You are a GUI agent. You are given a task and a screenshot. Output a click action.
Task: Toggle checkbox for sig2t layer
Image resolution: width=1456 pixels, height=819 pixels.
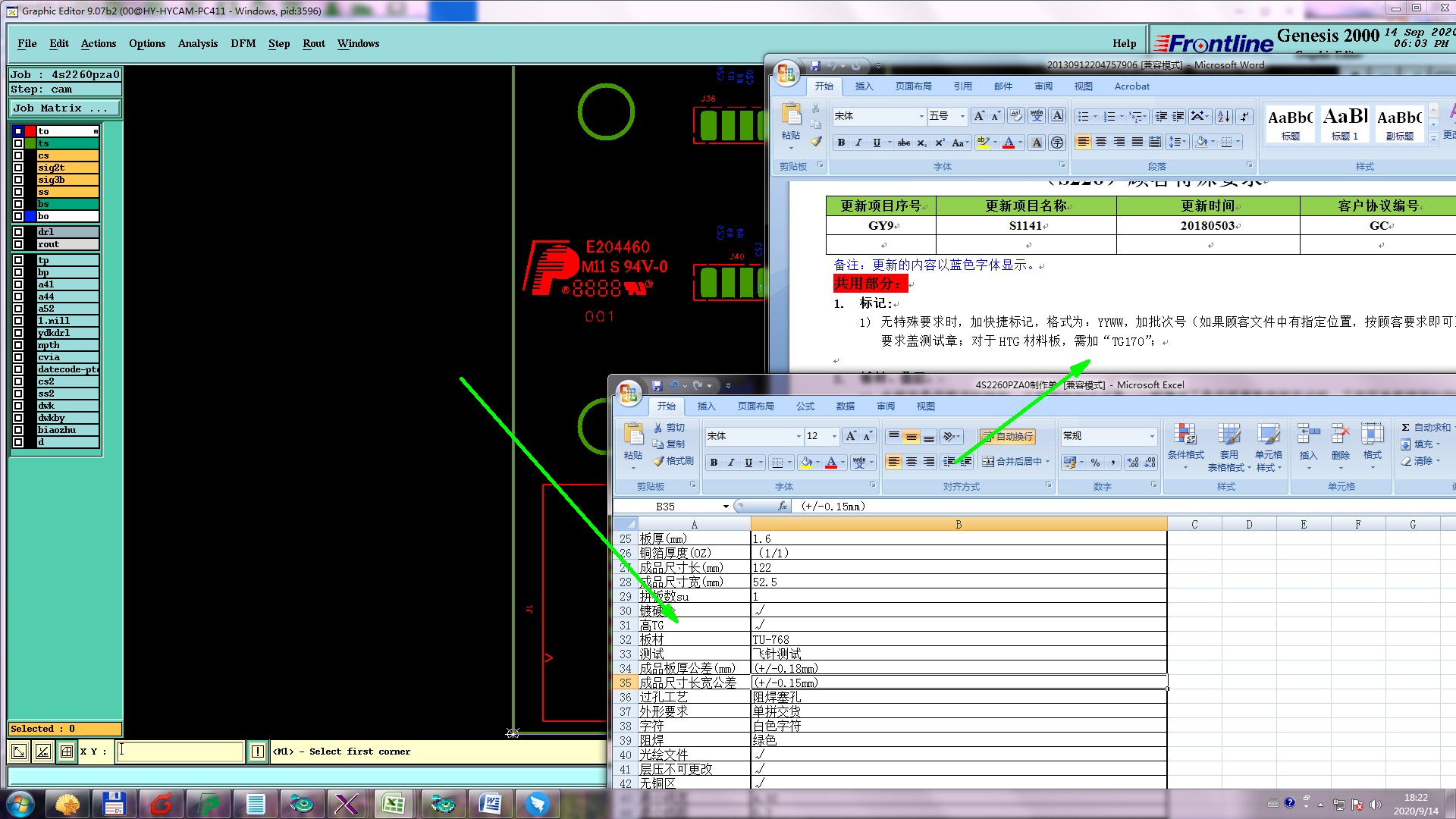[x=18, y=168]
